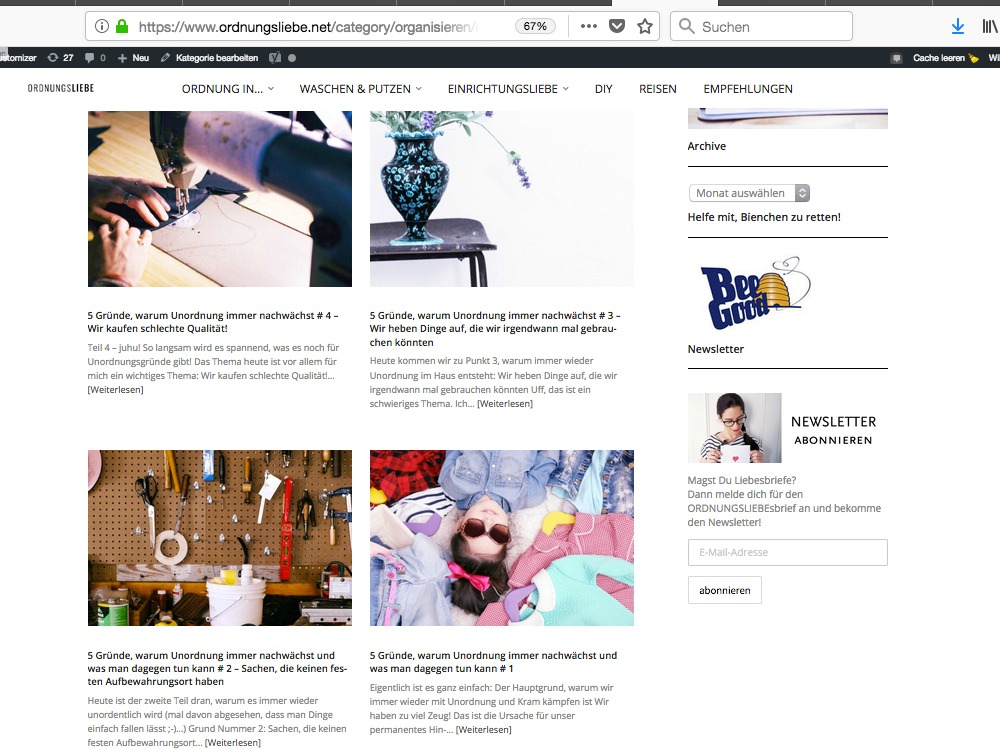Open the Firefox library icon

click(990, 26)
